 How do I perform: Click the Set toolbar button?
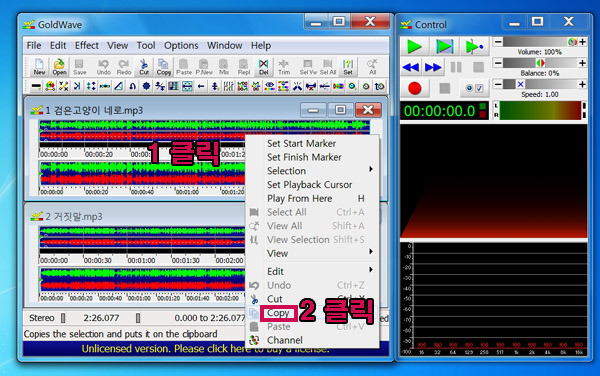pyautogui.click(x=348, y=67)
